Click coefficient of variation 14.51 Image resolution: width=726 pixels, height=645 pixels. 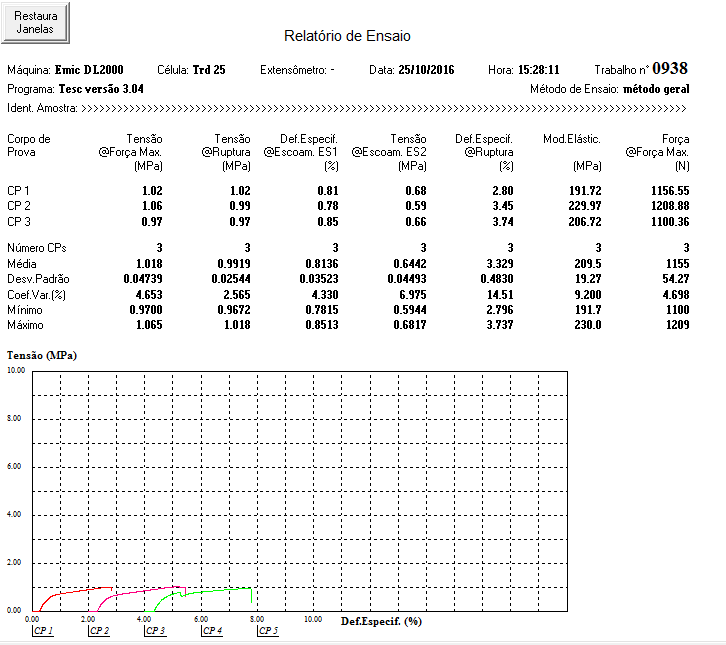500,295
